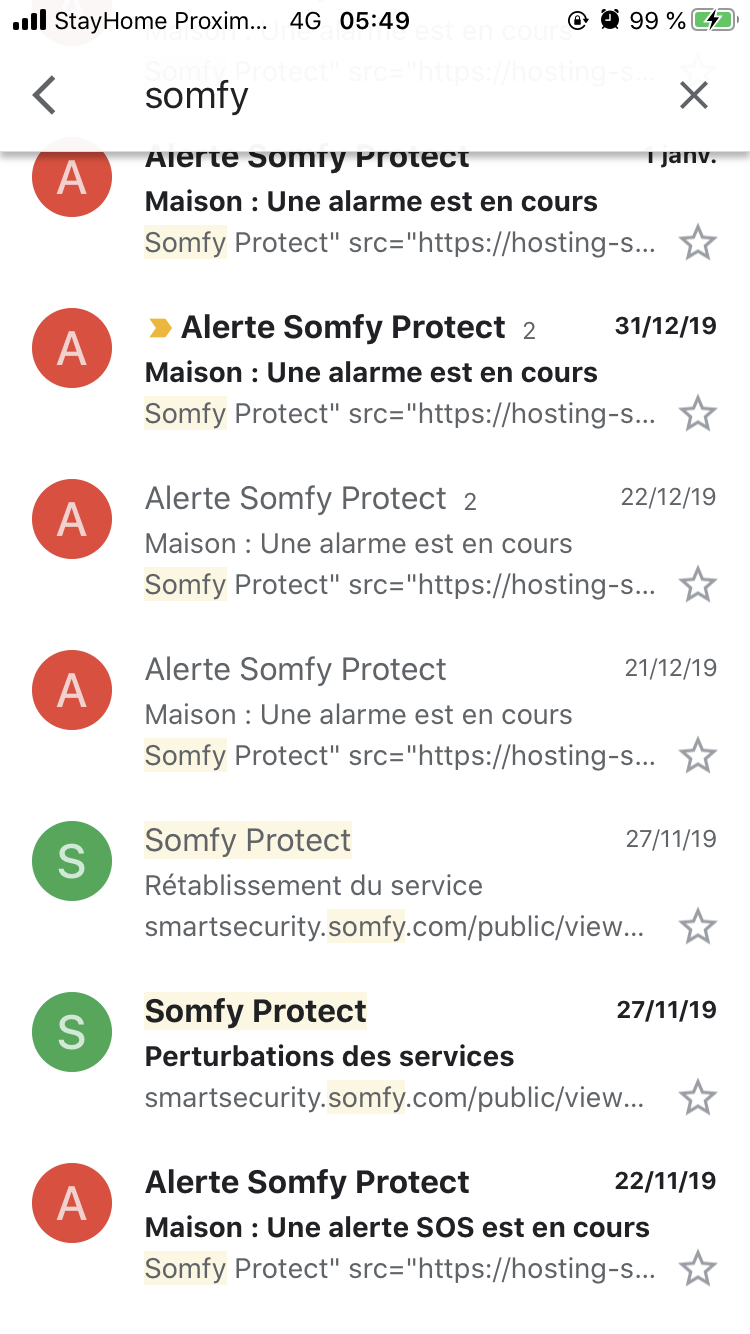Select green S avatar for Perturbations email
This screenshot has height=1334, width=750.
coord(72,1032)
